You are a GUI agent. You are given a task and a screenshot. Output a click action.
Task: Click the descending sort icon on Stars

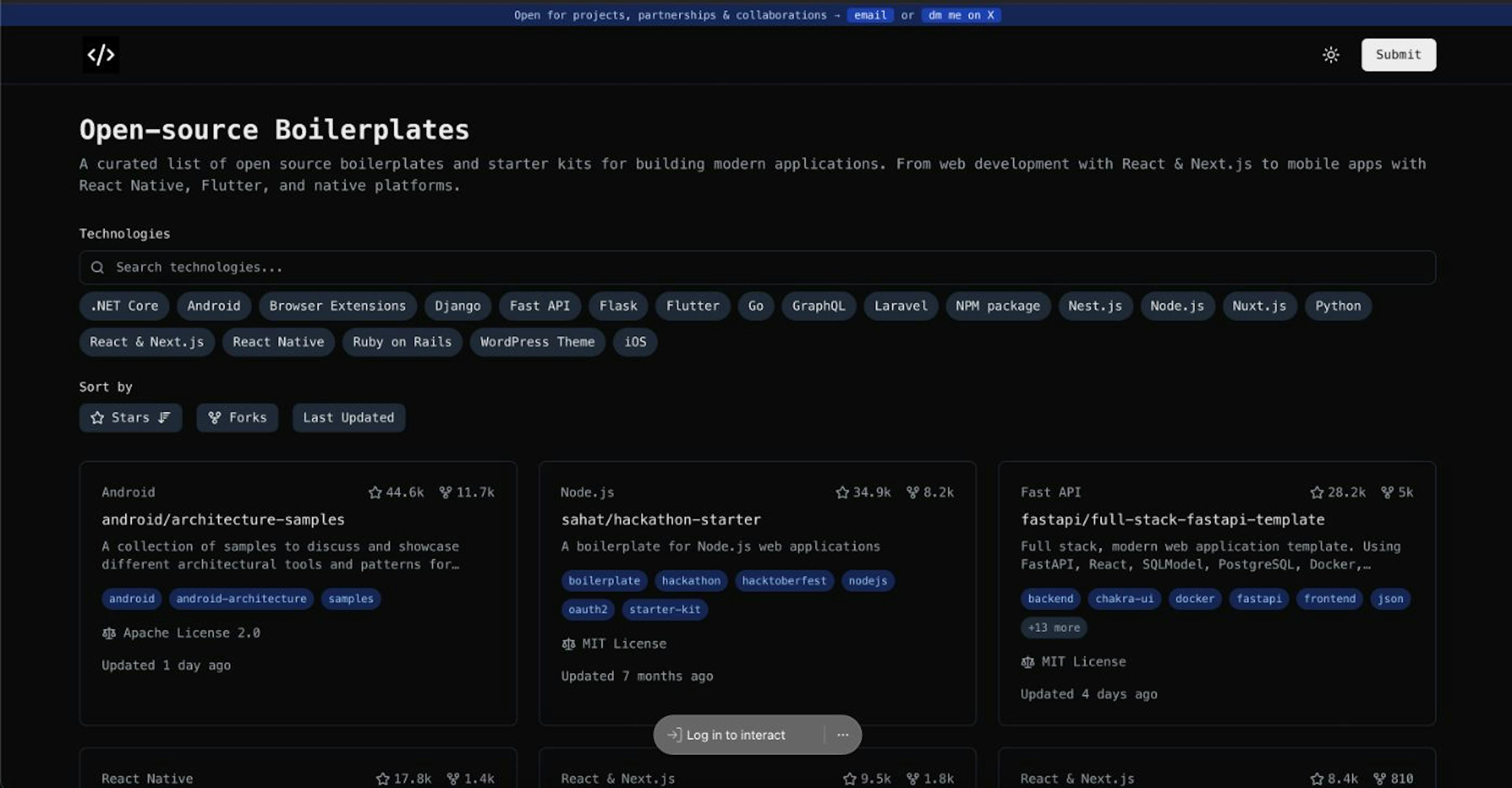tap(164, 418)
